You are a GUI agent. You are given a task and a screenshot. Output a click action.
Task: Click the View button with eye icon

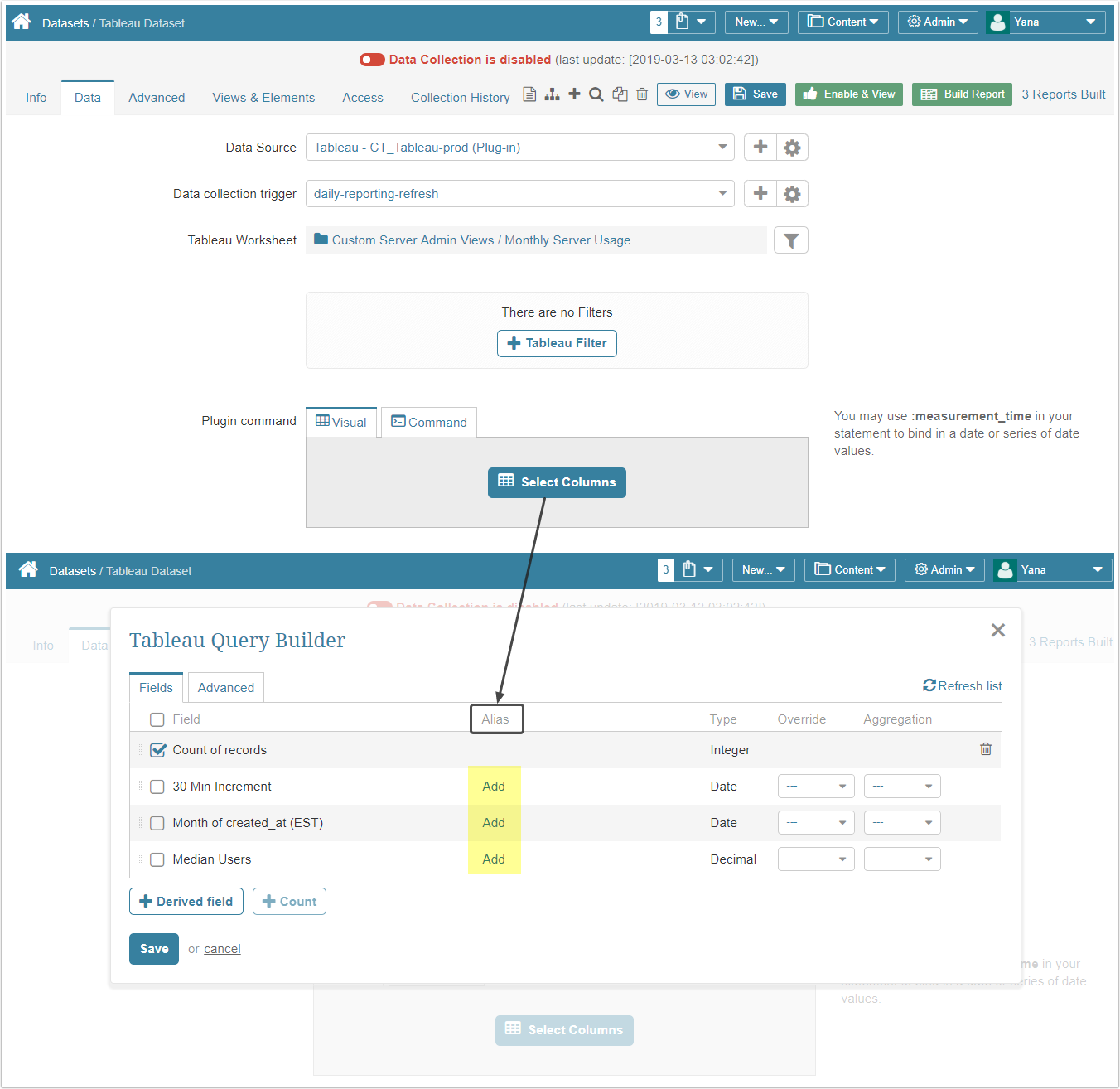point(687,94)
